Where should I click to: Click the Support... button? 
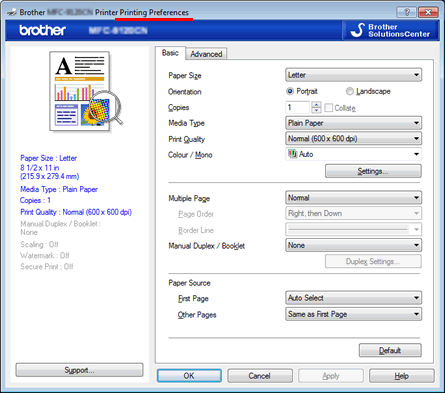point(79,370)
